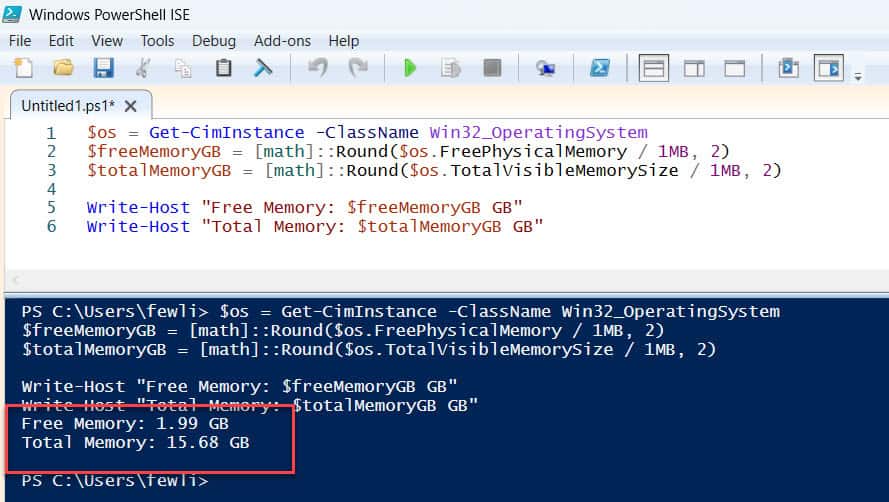Image resolution: width=889 pixels, height=502 pixels.
Task: Stop the operation with the square stop icon
Action: (x=492, y=68)
